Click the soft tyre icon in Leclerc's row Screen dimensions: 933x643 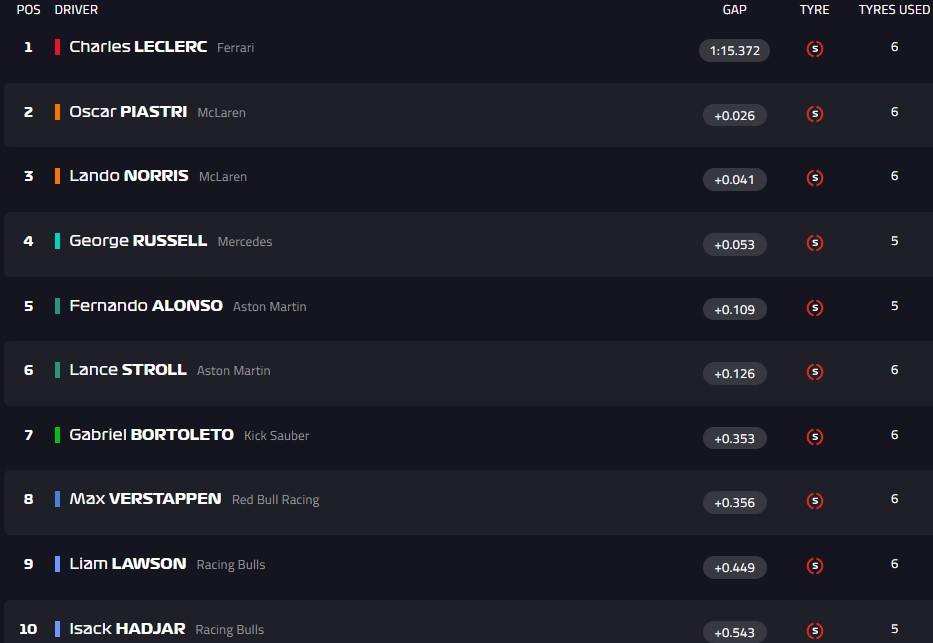coord(814,49)
